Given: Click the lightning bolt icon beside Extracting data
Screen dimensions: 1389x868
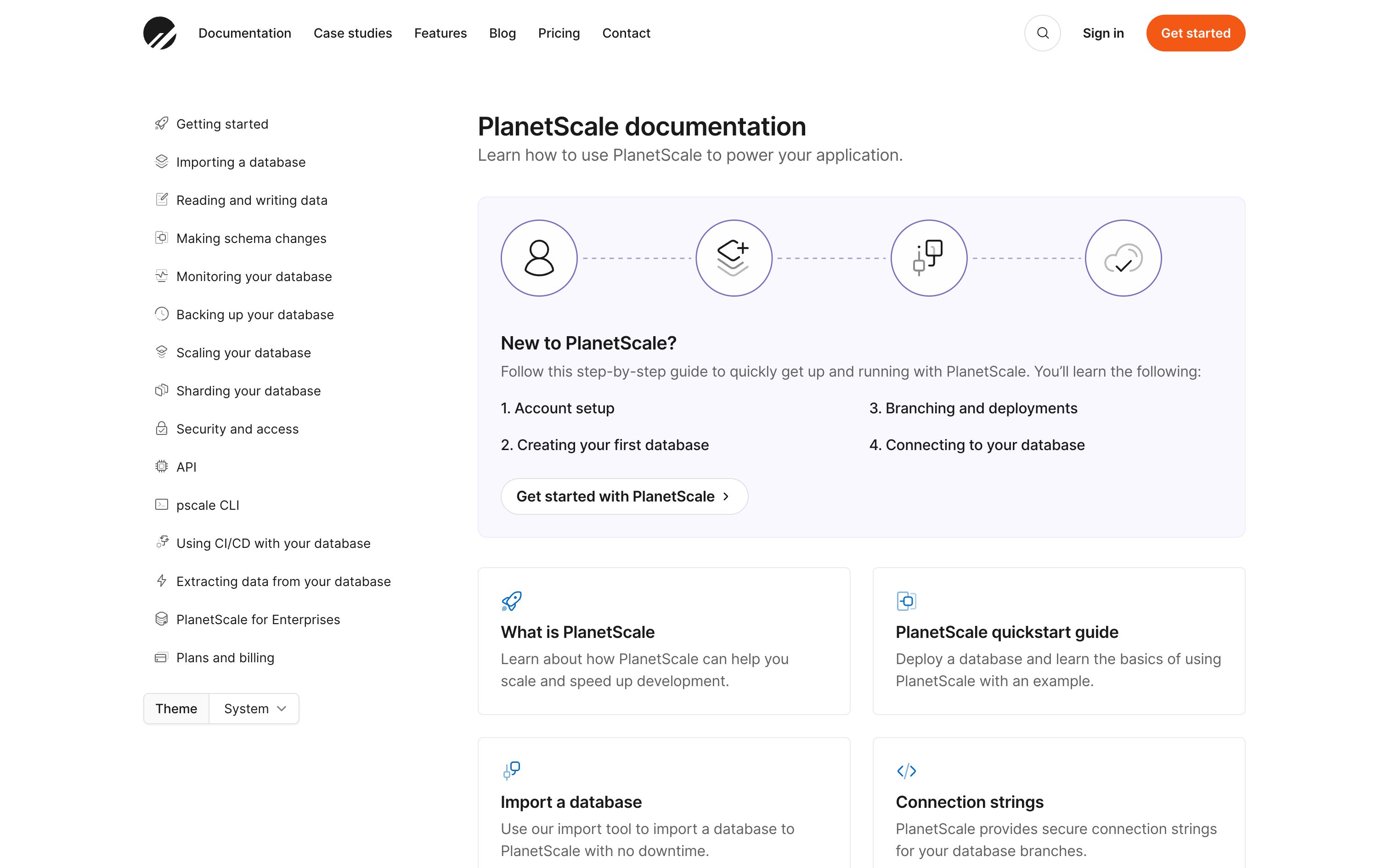Looking at the screenshot, I should pos(162,581).
